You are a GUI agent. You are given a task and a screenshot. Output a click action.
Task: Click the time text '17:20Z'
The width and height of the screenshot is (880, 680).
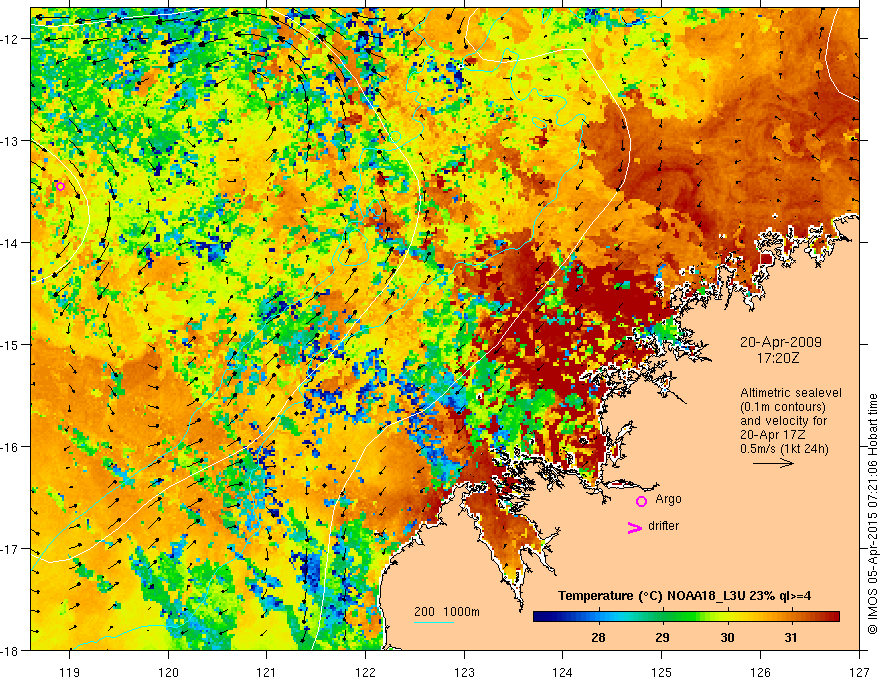(777, 357)
